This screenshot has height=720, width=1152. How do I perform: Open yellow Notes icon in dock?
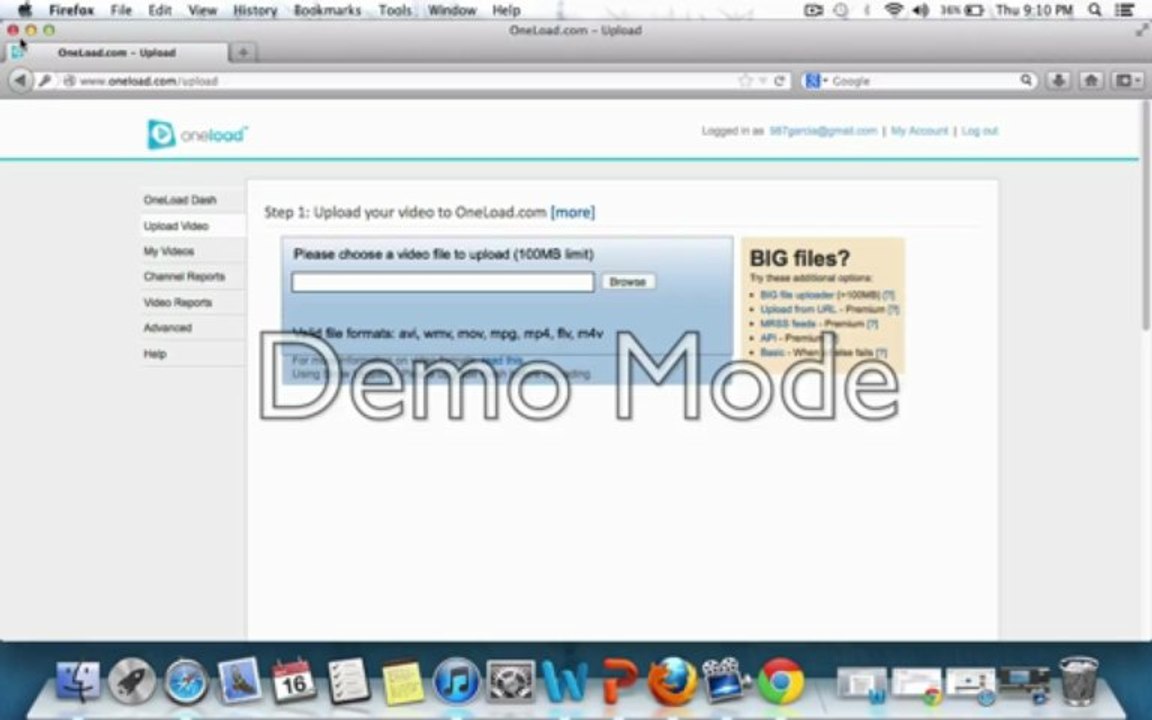(402, 682)
